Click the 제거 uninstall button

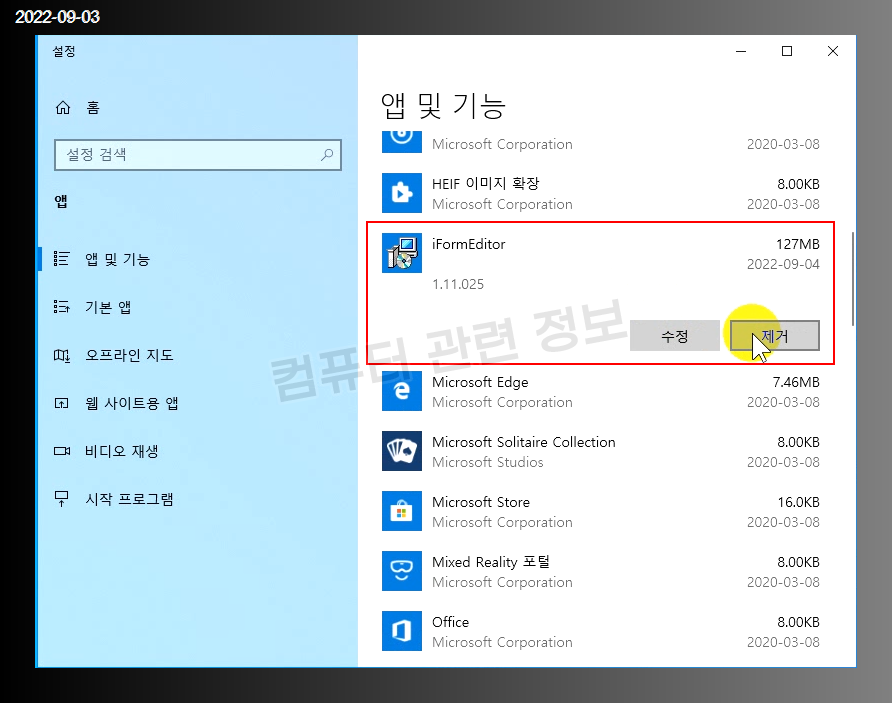click(775, 336)
